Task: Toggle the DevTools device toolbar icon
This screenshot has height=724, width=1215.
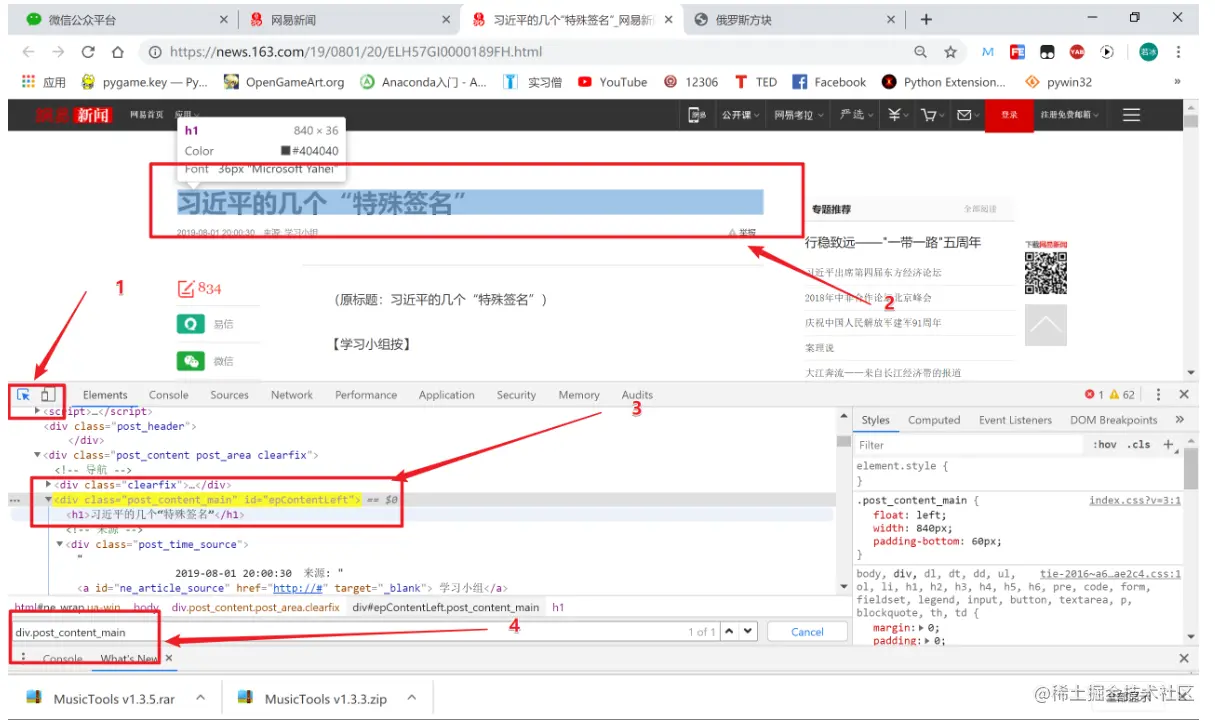Action: (x=47, y=395)
